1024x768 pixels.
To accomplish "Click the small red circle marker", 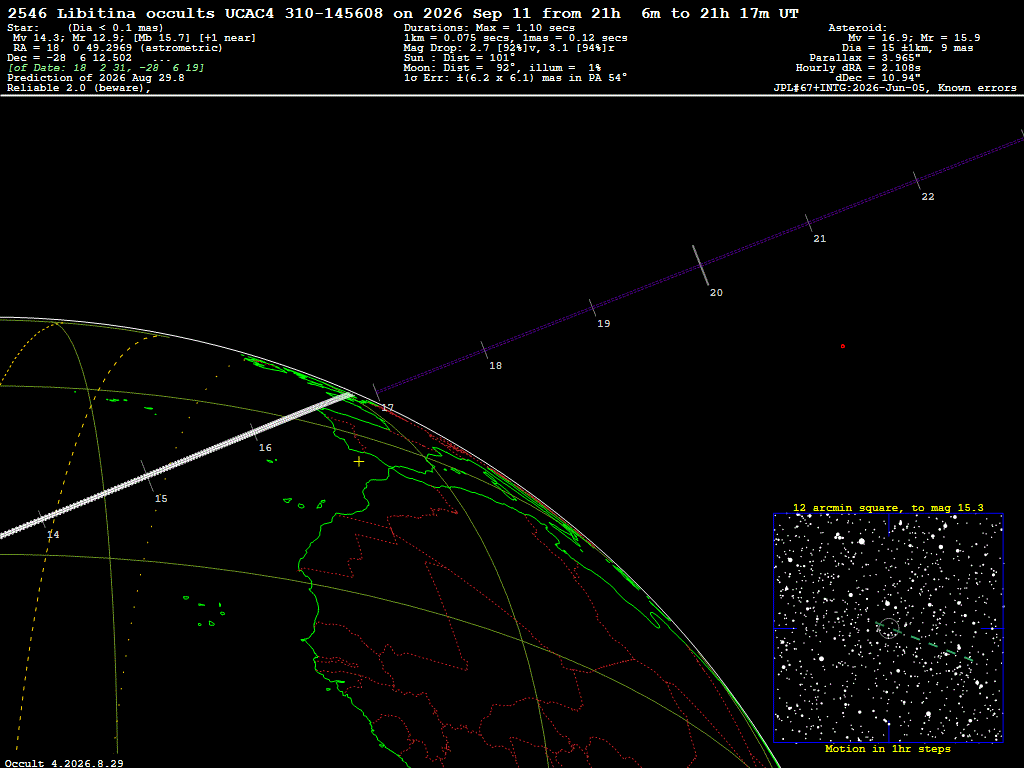I will (x=842, y=346).
